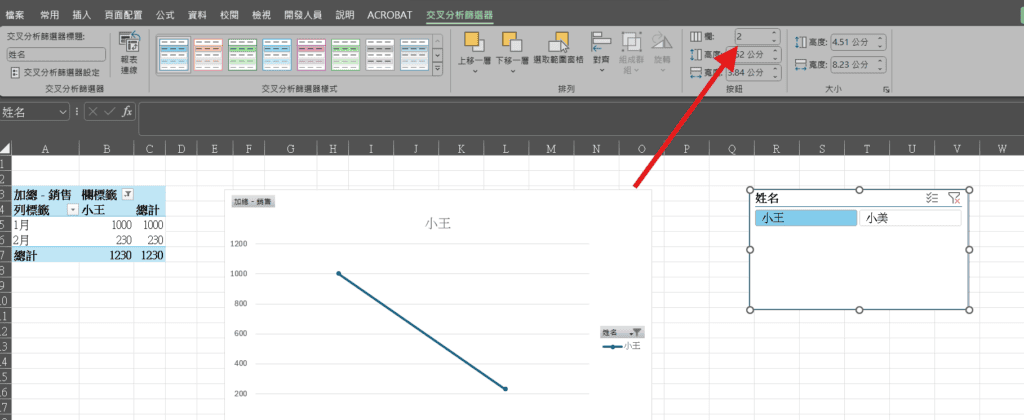Open the 姓名 field button dropdown on chart
1024x420 pixels.
[637, 332]
